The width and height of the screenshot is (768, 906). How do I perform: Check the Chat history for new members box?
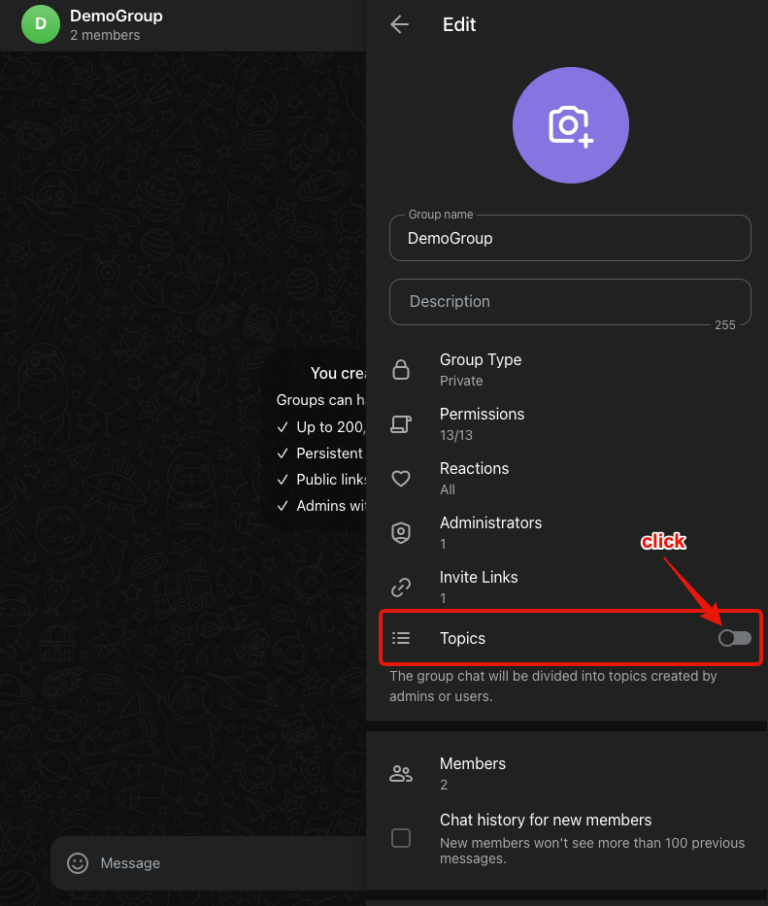(x=401, y=838)
